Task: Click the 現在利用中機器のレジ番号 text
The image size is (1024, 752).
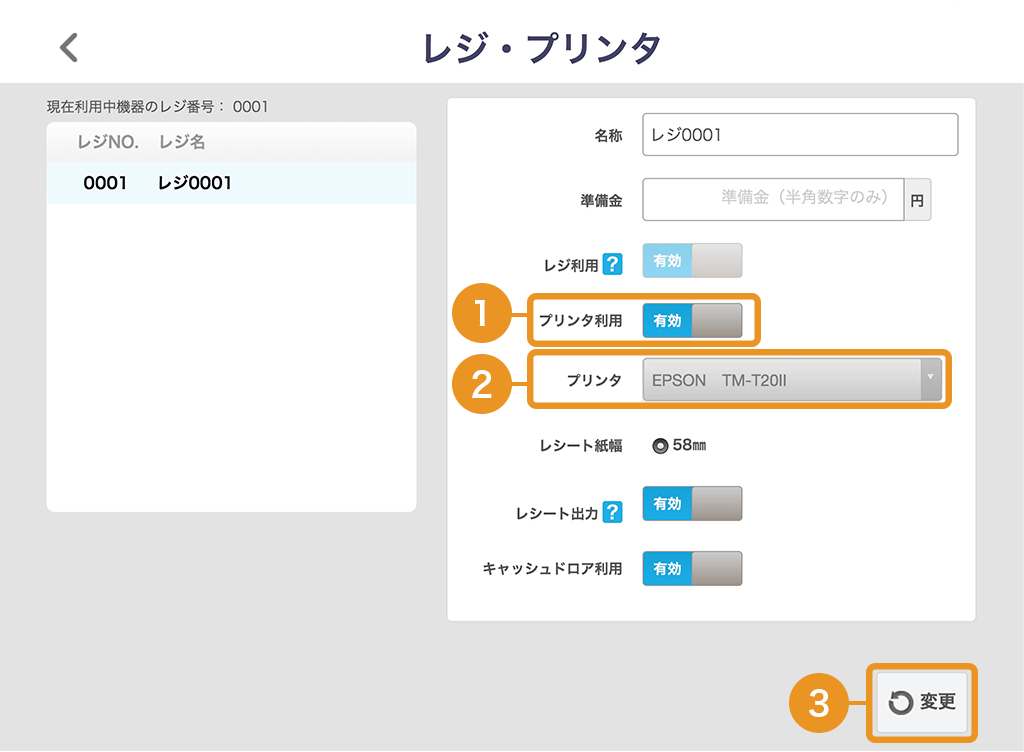Action: coord(157,106)
